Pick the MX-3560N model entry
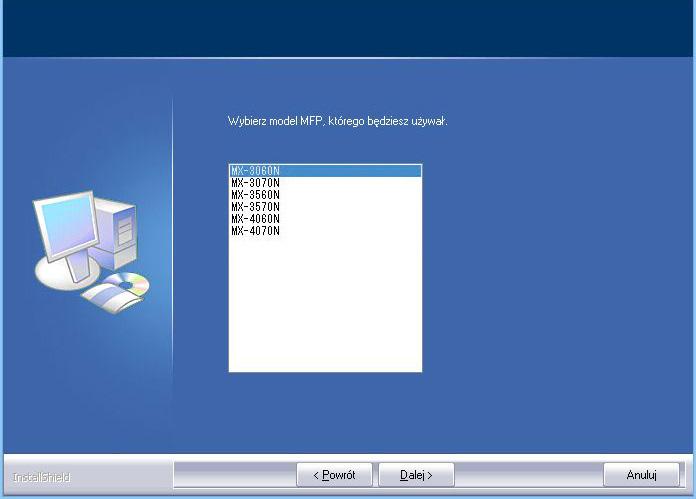This screenshot has width=696, height=499. pyautogui.click(x=325, y=194)
